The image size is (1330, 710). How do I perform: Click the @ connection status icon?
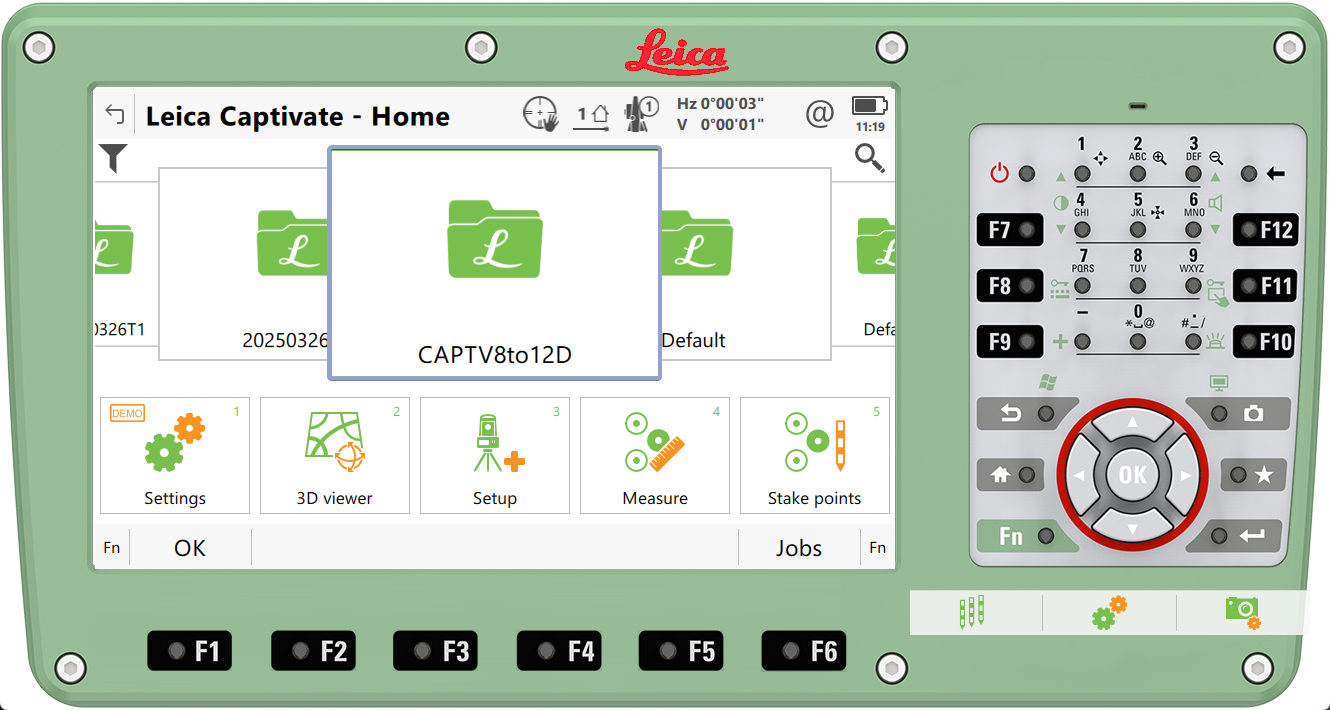click(820, 115)
